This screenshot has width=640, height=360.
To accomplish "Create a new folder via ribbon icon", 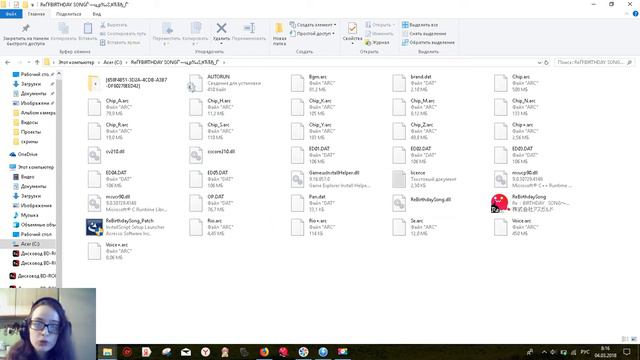I will (x=279, y=29).
